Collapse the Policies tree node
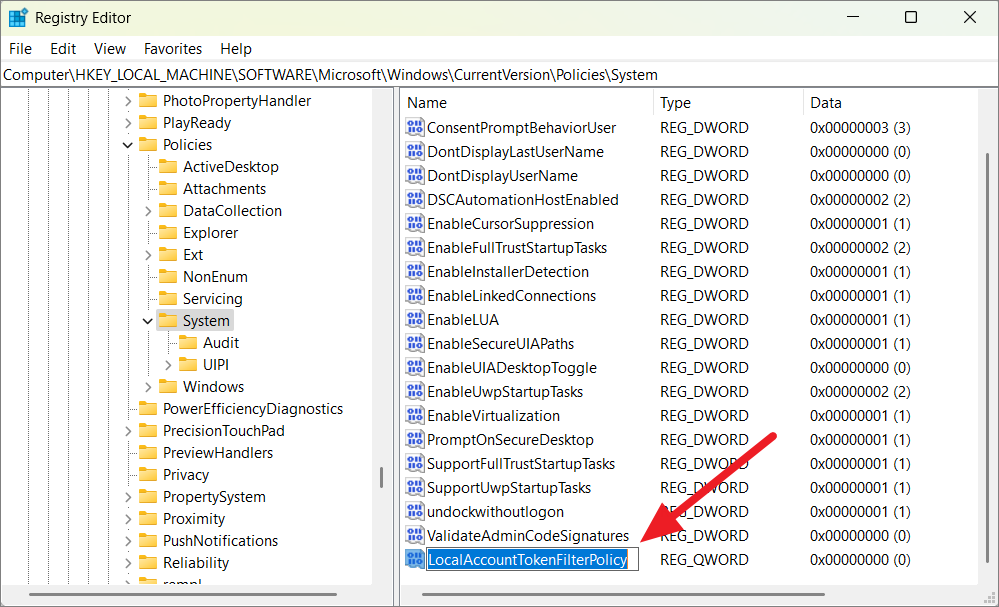The height and width of the screenshot is (607, 999). [127, 145]
